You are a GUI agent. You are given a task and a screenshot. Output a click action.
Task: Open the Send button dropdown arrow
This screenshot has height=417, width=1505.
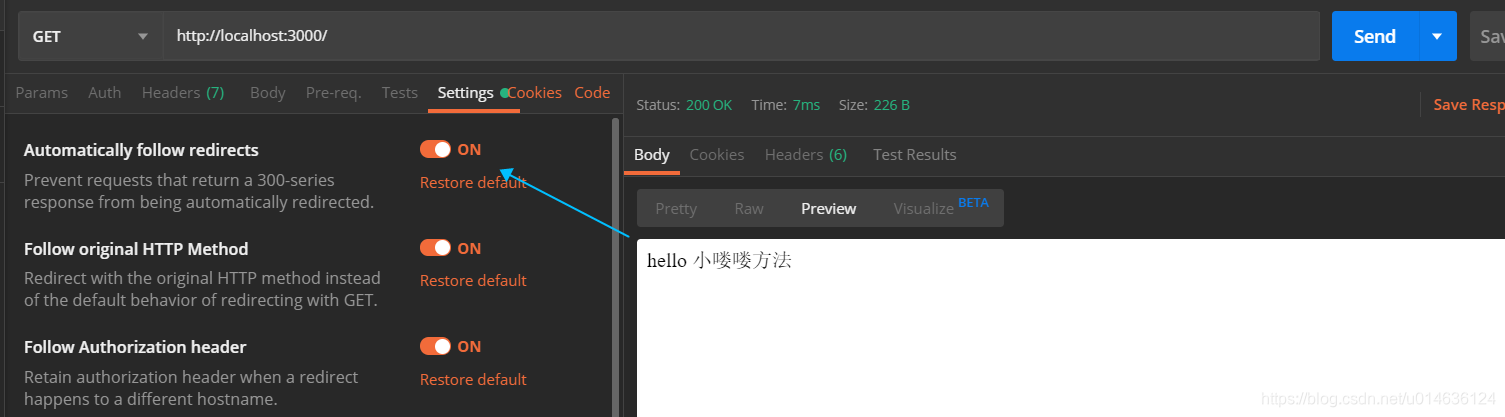point(1437,36)
